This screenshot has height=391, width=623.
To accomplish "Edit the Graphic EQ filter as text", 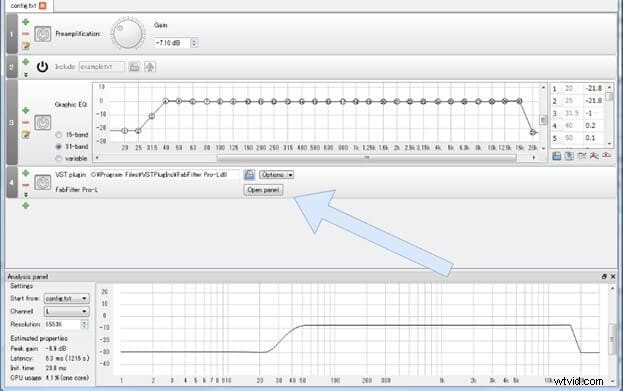I will pyautogui.click(x=26, y=135).
